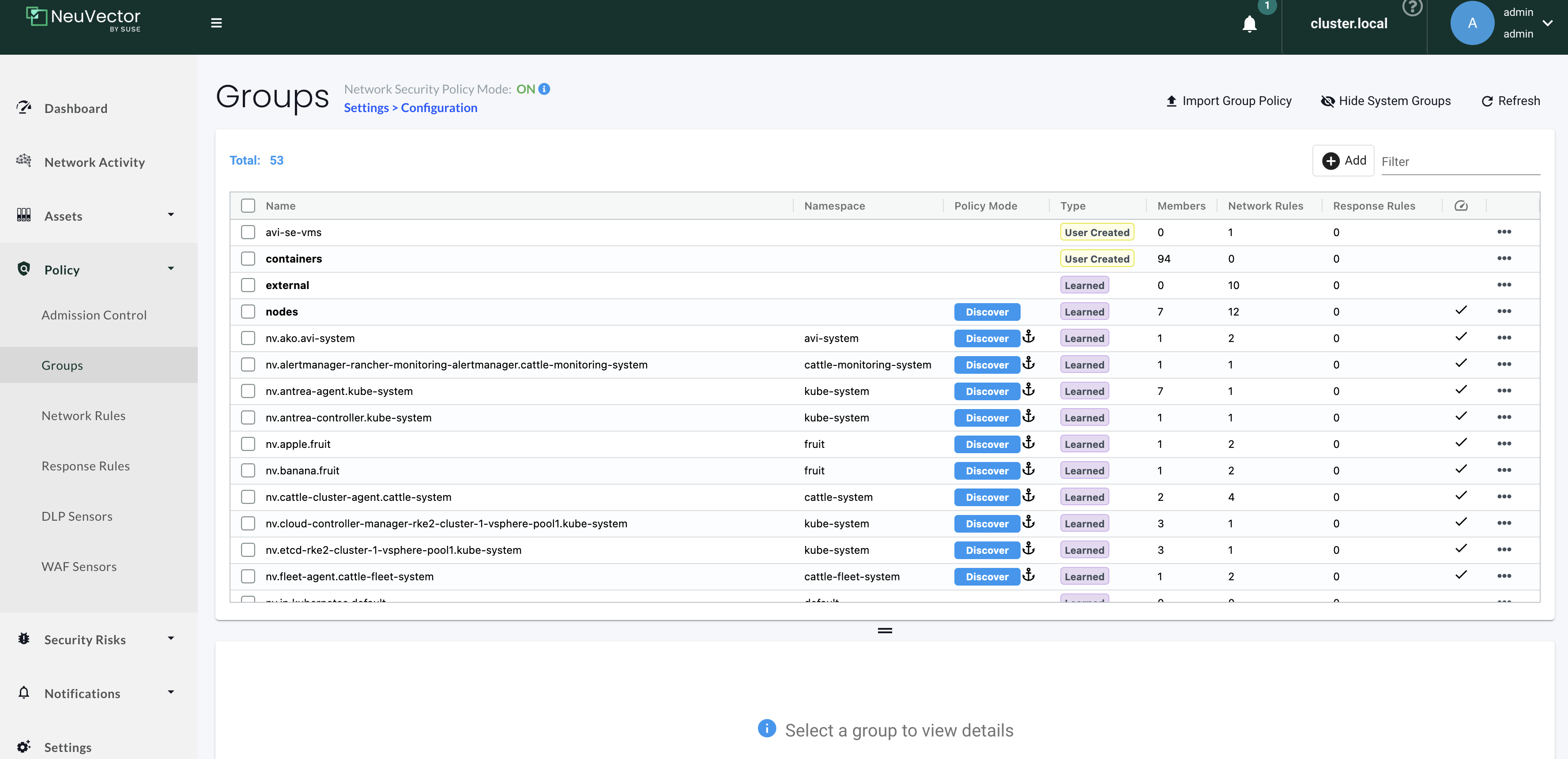Viewport: 1568px width, 759px height.
Task: Check the nv.ako.avi-system group checkbox
Action: coord(248,338)
